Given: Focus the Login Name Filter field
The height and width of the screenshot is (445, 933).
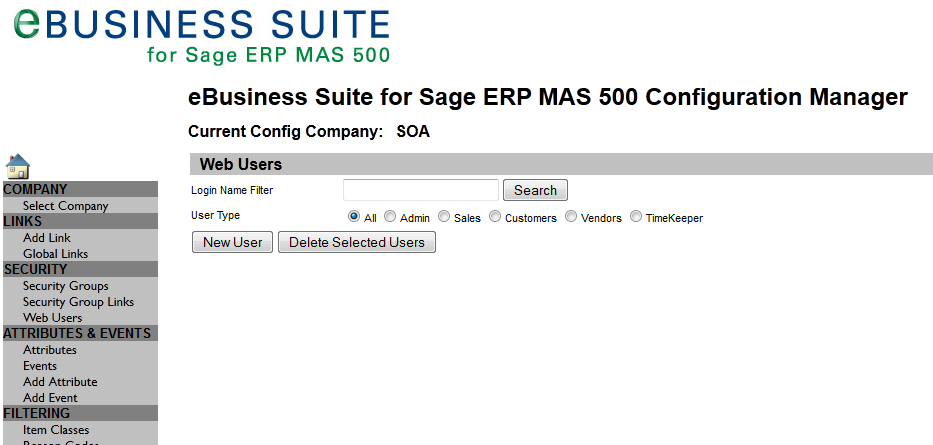Looking at the screenshot, I should pos(420,190).
